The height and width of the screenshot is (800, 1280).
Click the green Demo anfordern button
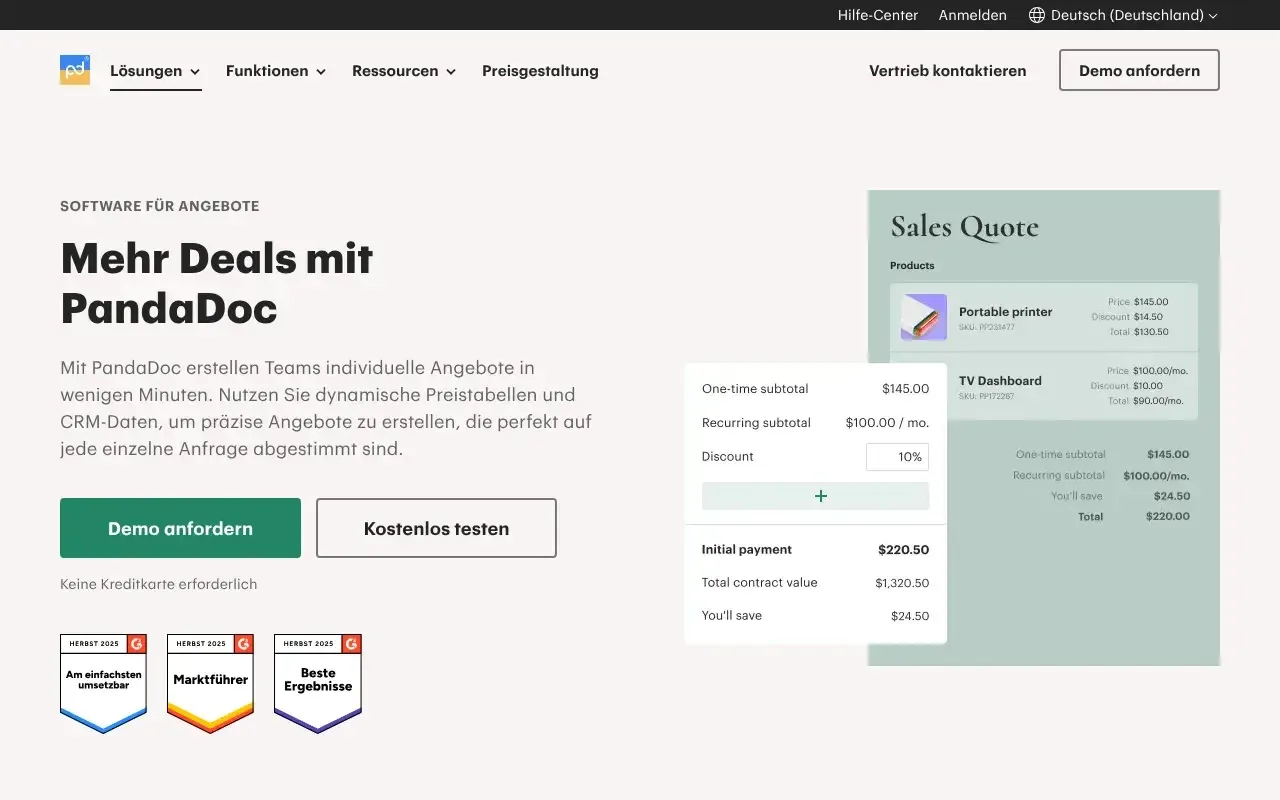(x=180, y=528)
